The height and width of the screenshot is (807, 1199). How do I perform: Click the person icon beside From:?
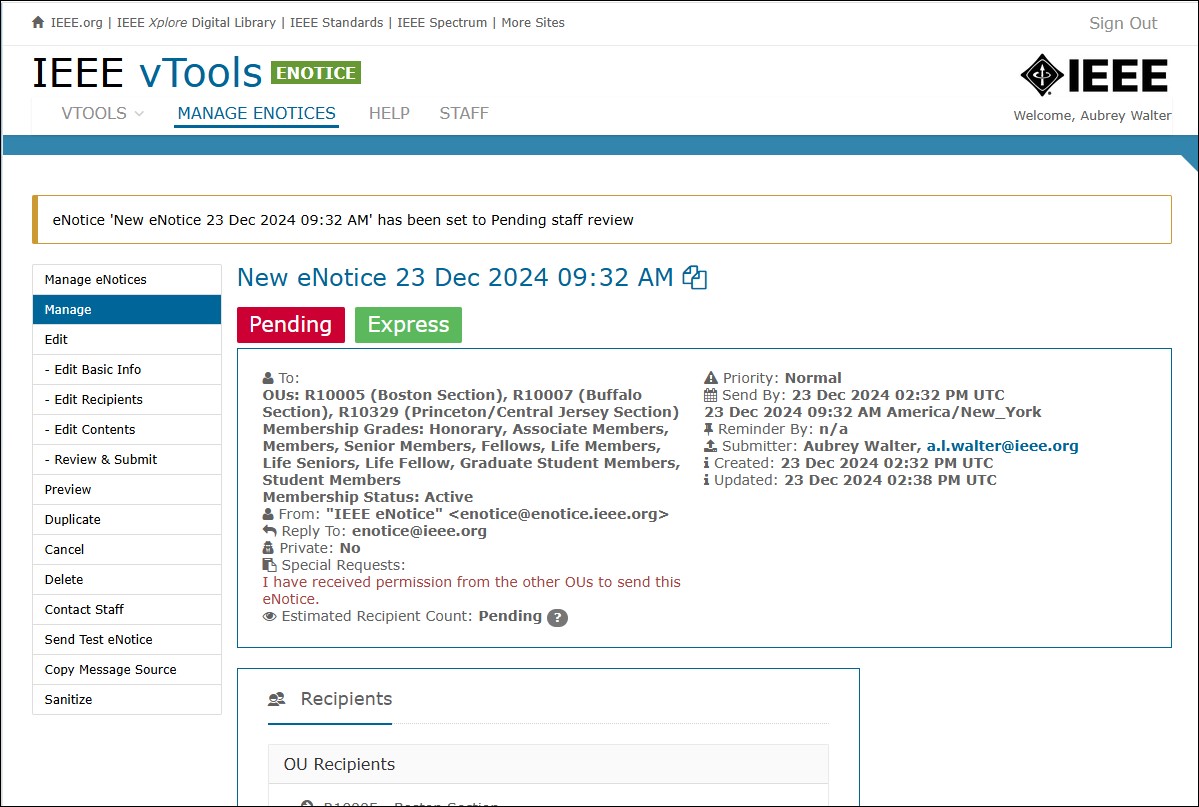(x=268, y=514)
